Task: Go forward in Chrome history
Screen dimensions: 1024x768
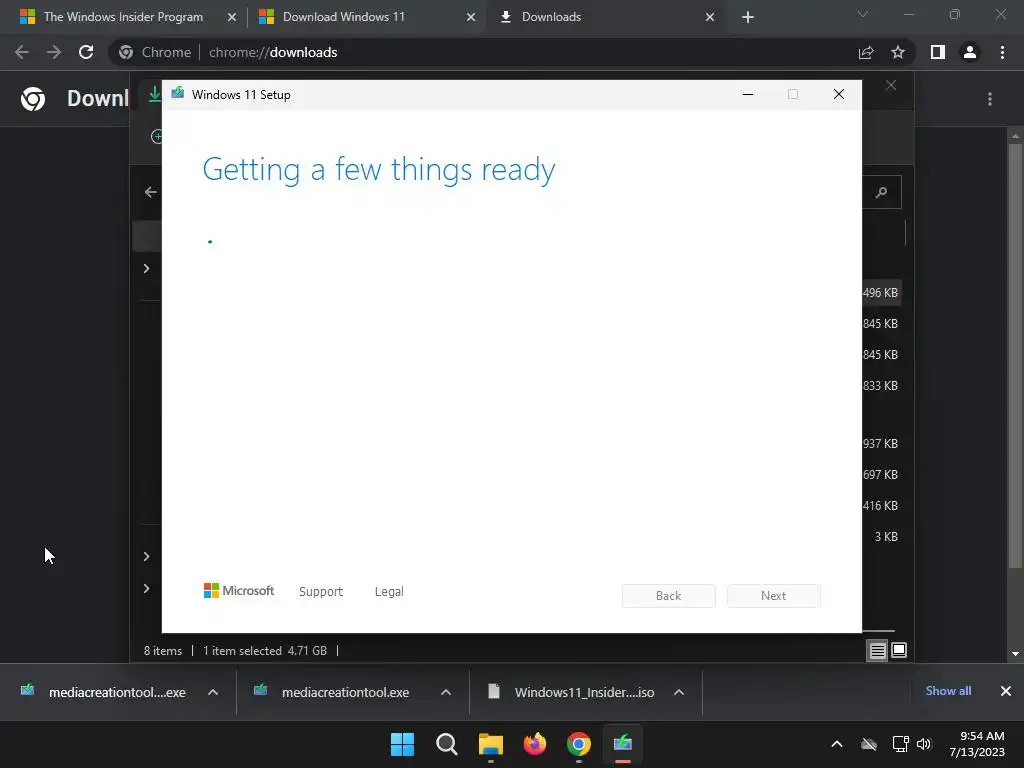Action: click(54, 52)
